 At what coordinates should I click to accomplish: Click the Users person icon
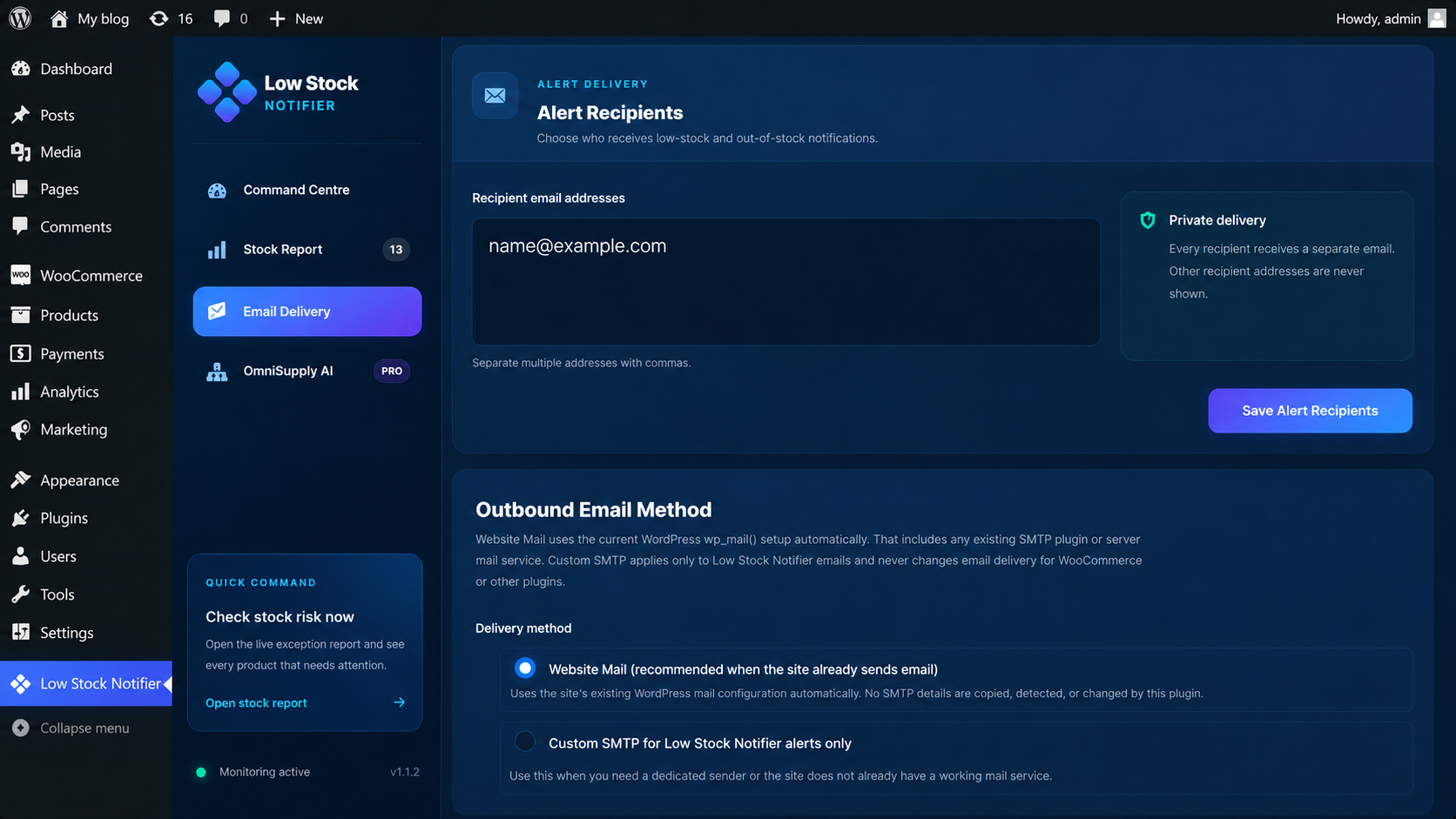(21, 556)
